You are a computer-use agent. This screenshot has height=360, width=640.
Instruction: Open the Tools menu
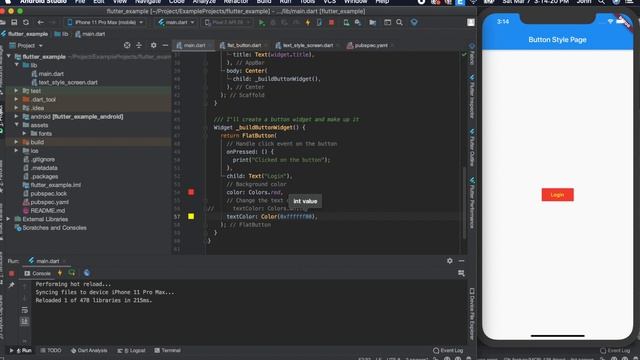tap(307, 2)
